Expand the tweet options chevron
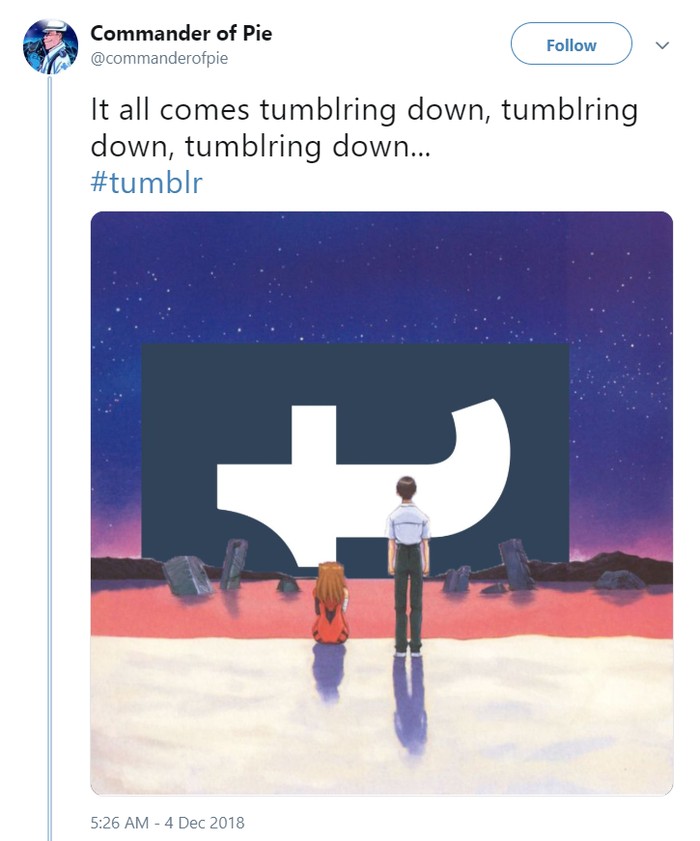 661,45
